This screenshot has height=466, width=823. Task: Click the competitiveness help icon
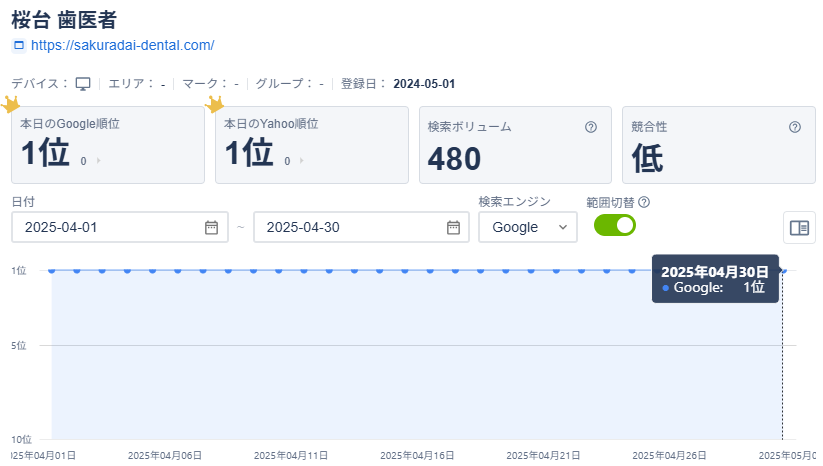(x=795, y=127)
